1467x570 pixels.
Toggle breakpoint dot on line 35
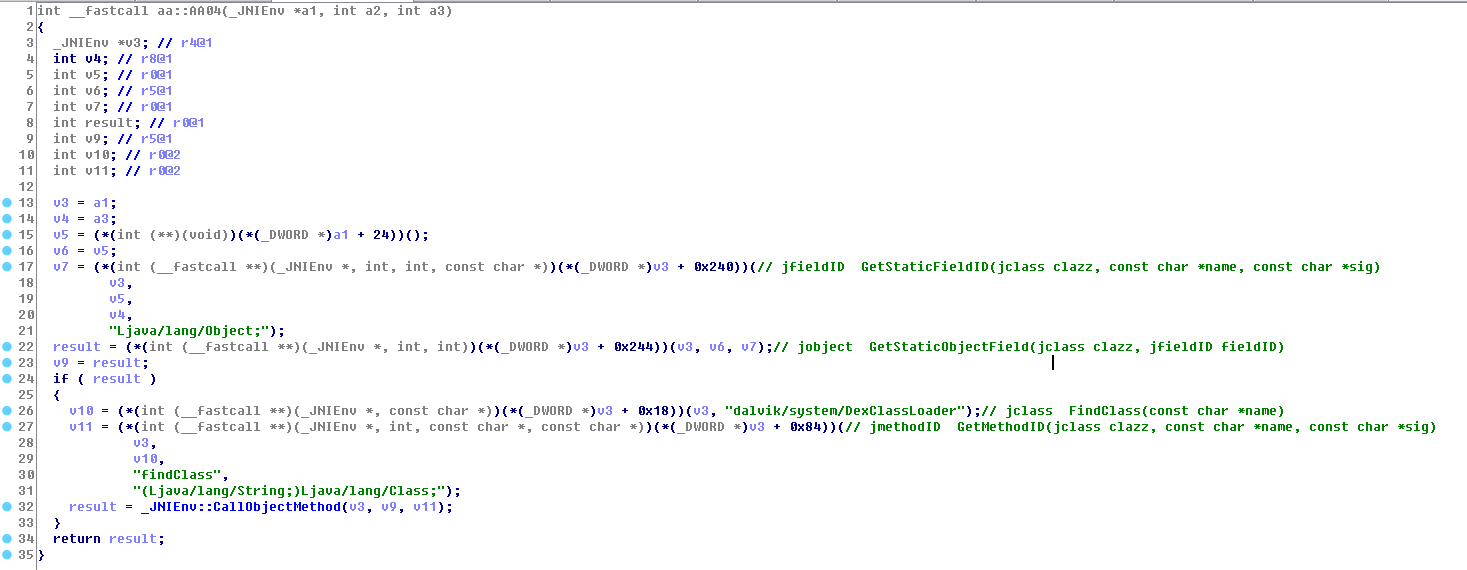click(7, 555)
